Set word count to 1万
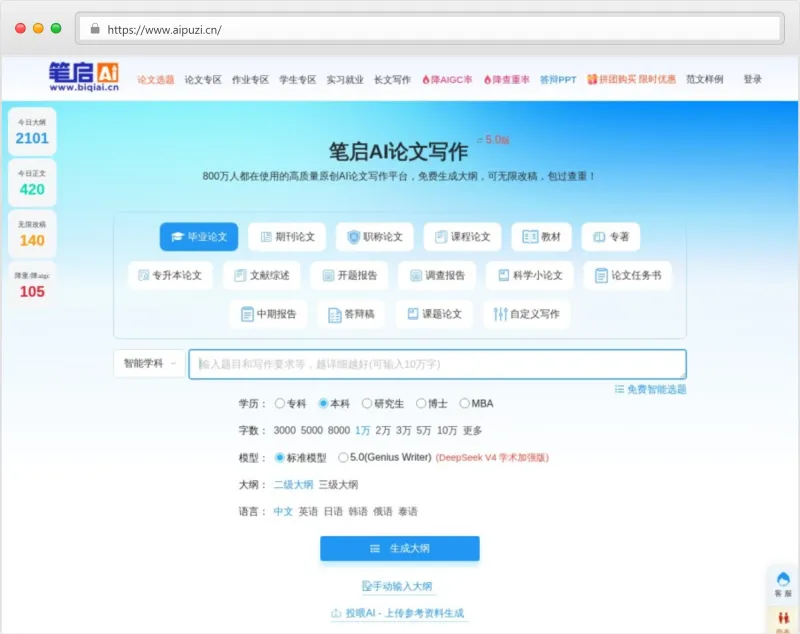 [363, 430]
